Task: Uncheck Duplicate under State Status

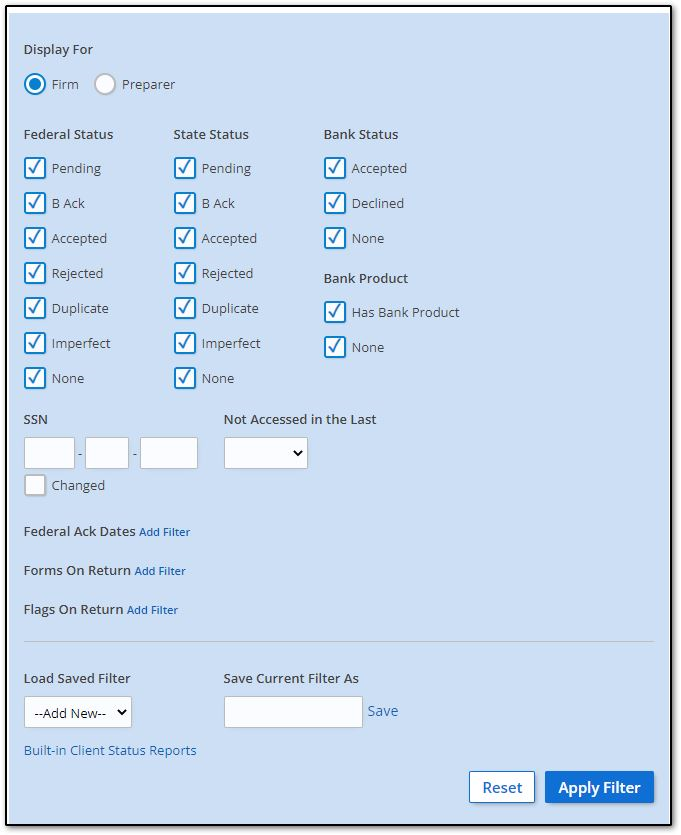Action: point(184,308)
